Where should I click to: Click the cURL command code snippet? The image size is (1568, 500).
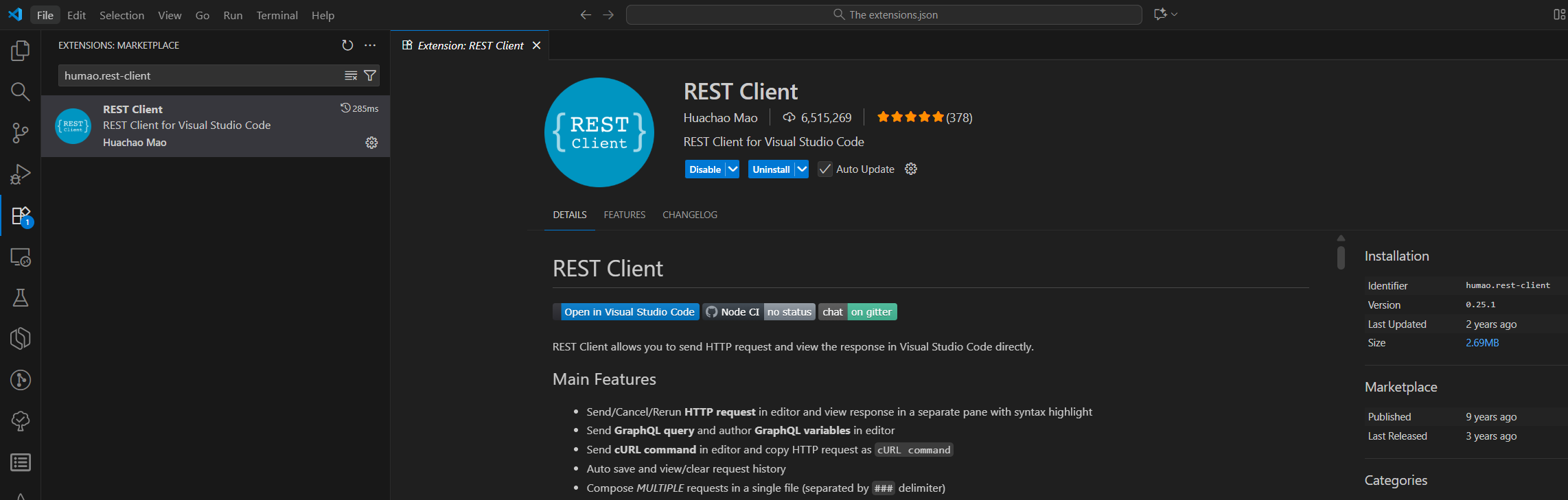click(914, 450)
